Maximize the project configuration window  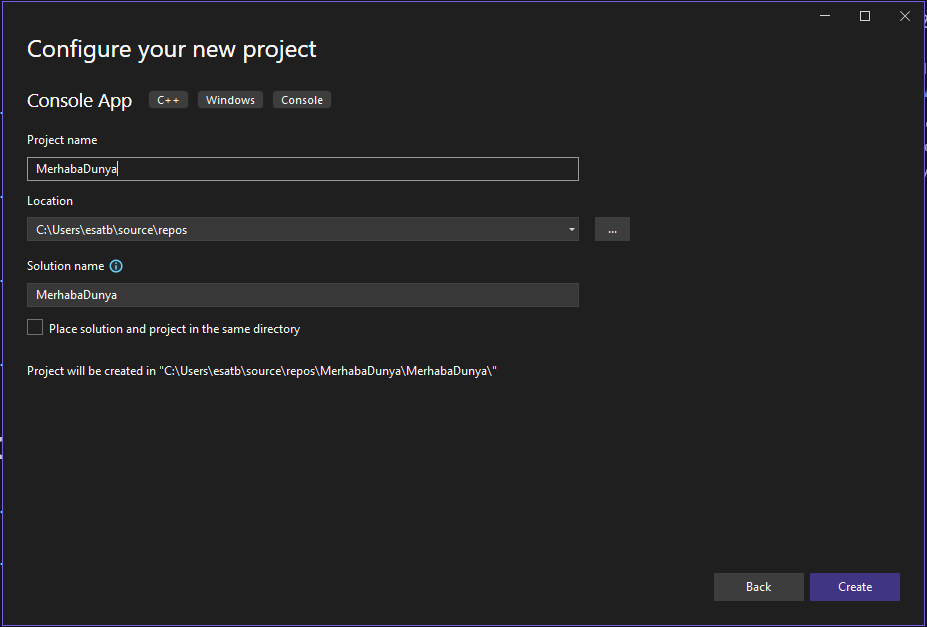point(865,16)
